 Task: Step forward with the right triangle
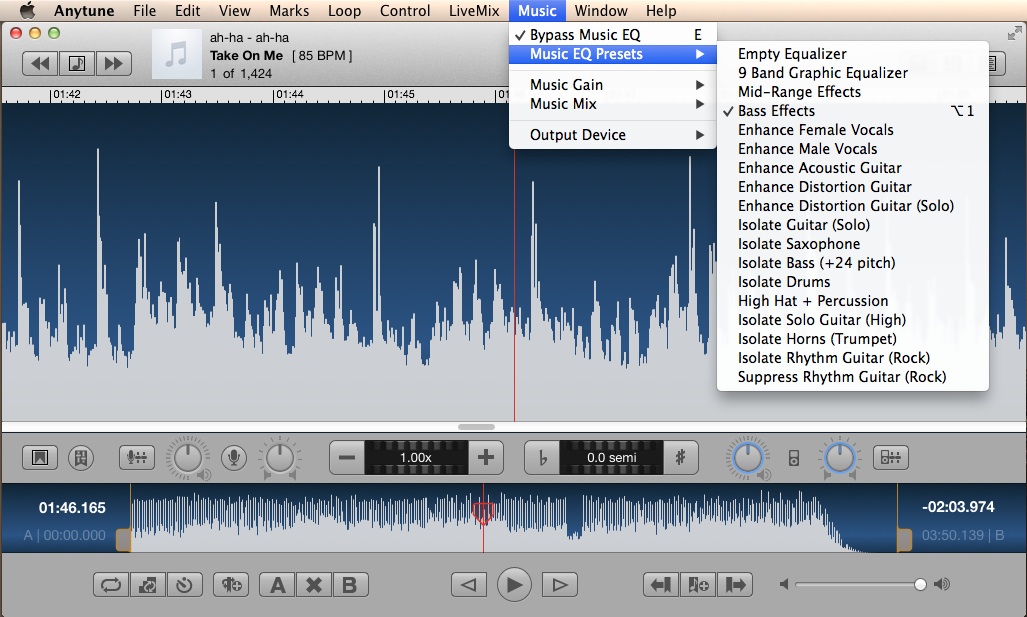559,584
